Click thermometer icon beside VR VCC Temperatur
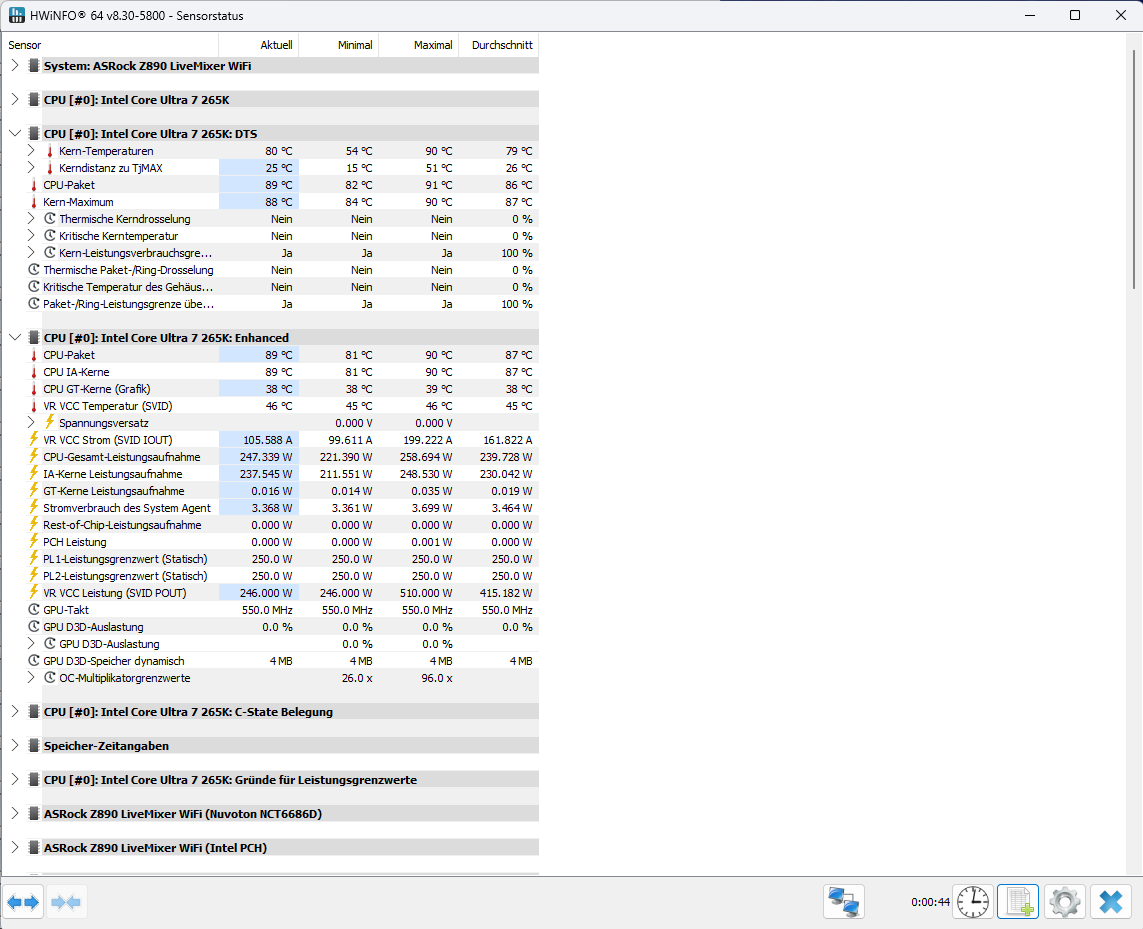The width and height of the screenshot is (1143, 929). [x=34, y=405]
